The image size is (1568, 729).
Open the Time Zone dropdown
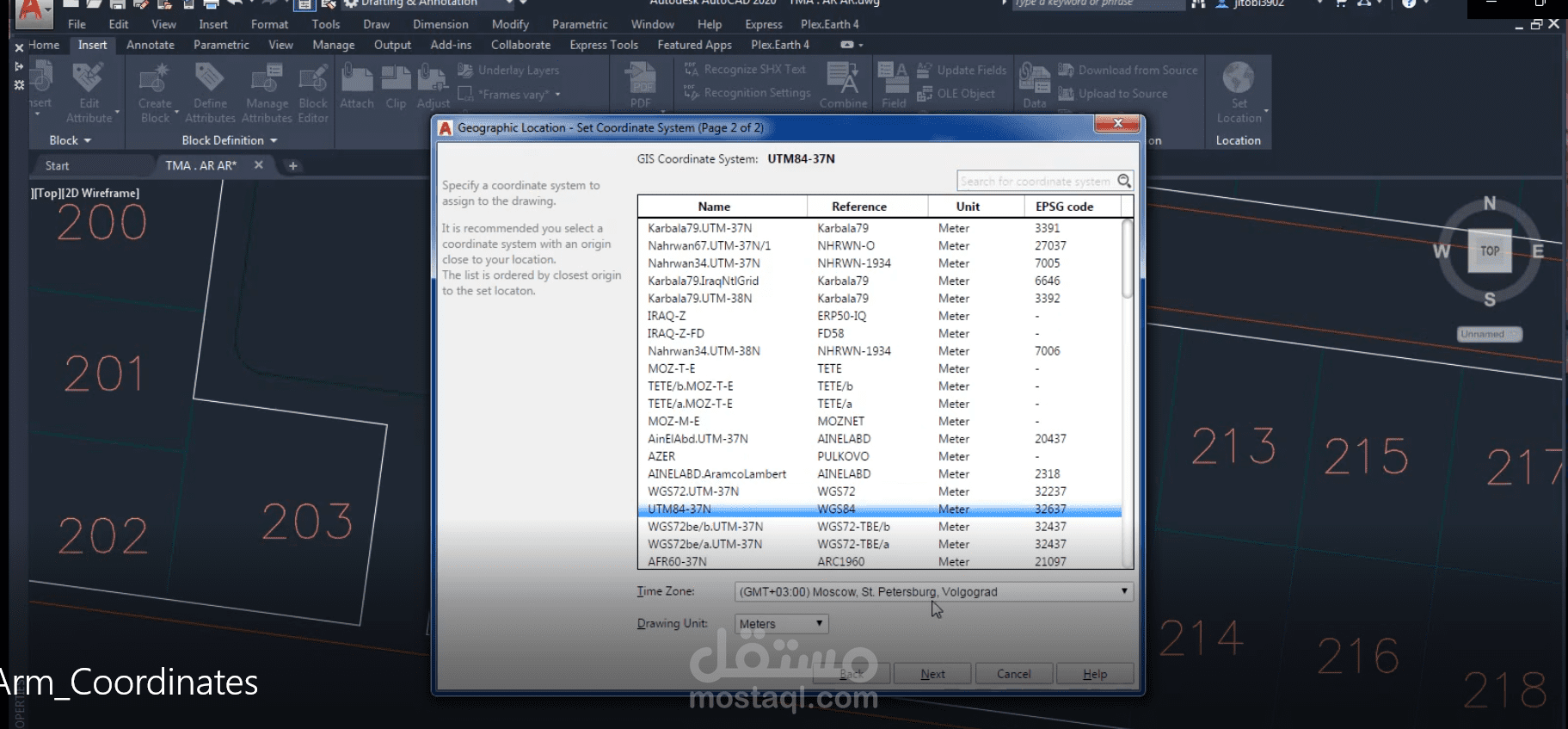934,592
